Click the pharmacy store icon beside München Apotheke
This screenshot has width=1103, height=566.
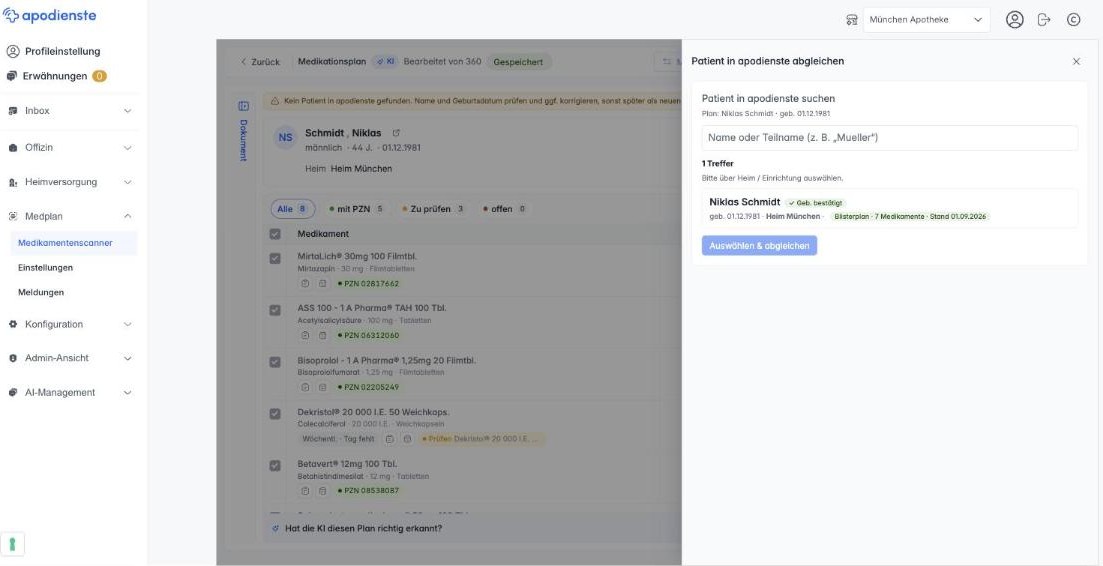click(851, 20)
